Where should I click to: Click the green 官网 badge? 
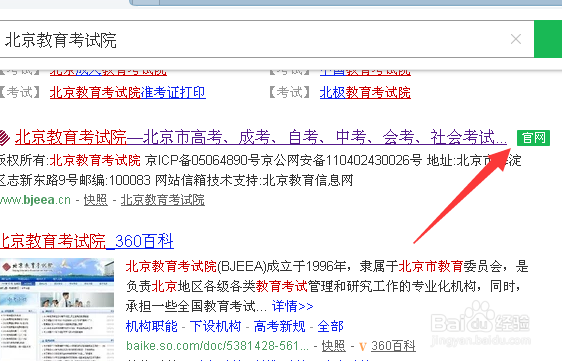[533, 138]
